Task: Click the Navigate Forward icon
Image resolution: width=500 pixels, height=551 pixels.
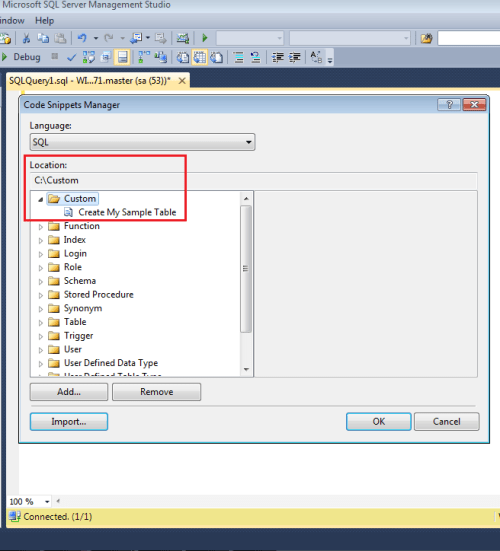Action: tap(160, 38)
